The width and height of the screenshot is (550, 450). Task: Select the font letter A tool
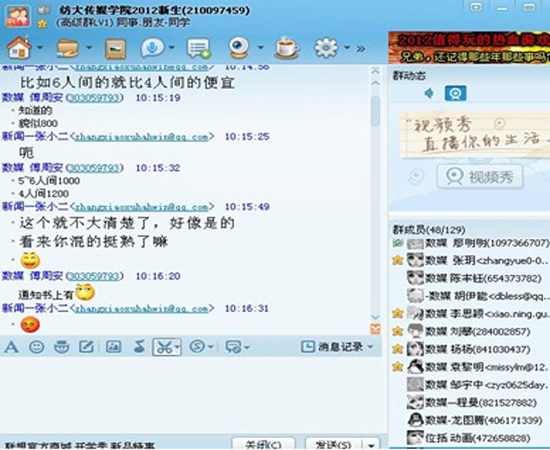[x=11, y=347]
